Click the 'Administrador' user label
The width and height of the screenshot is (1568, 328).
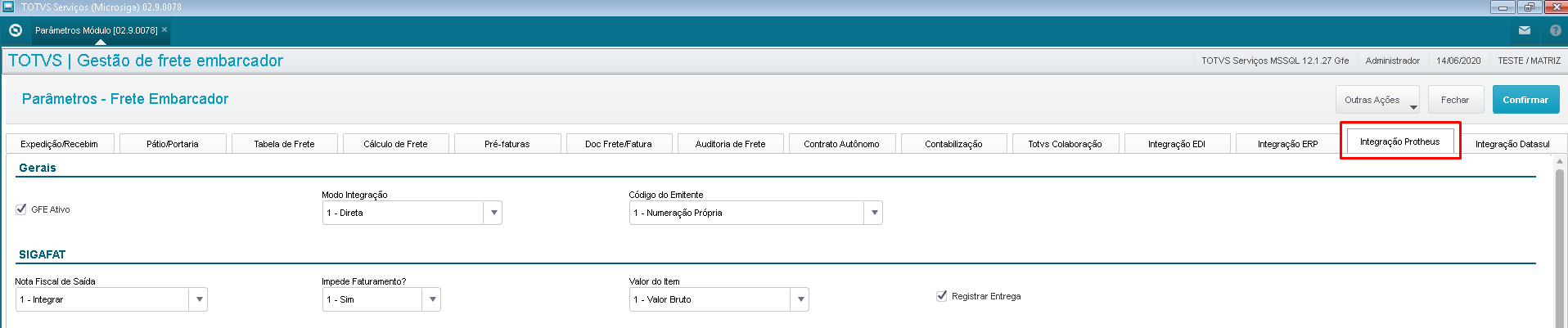[1392, 61]
